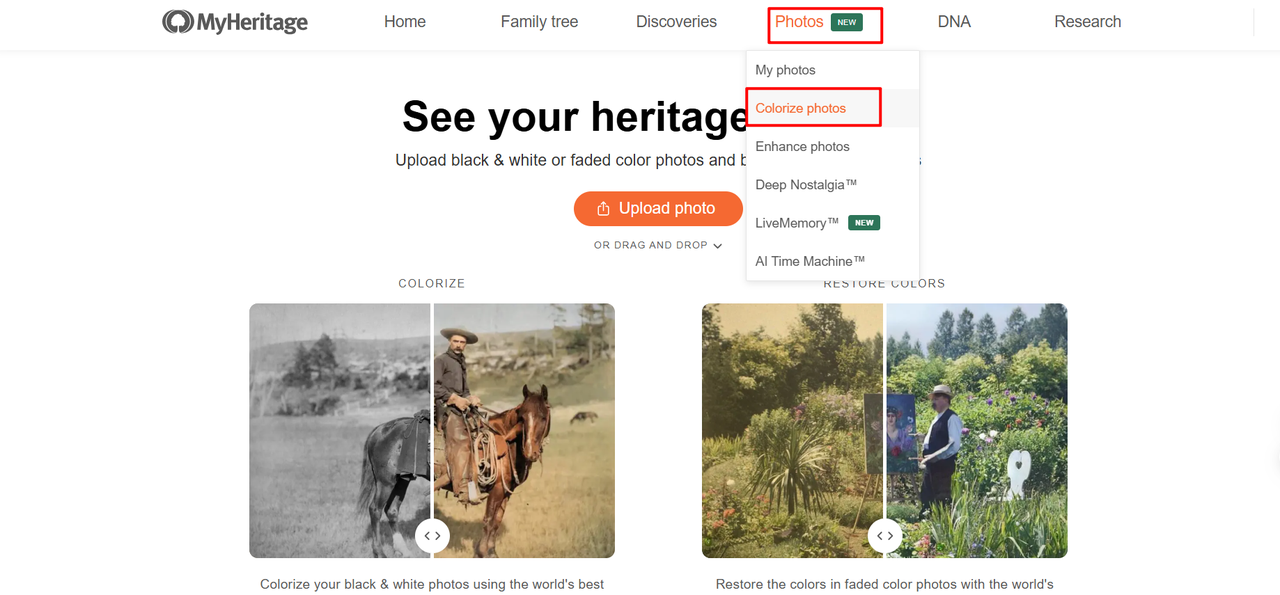Open the DNA menu
Image resolution: width=1280 pixels, height=595 pixels.
point(954,20)
